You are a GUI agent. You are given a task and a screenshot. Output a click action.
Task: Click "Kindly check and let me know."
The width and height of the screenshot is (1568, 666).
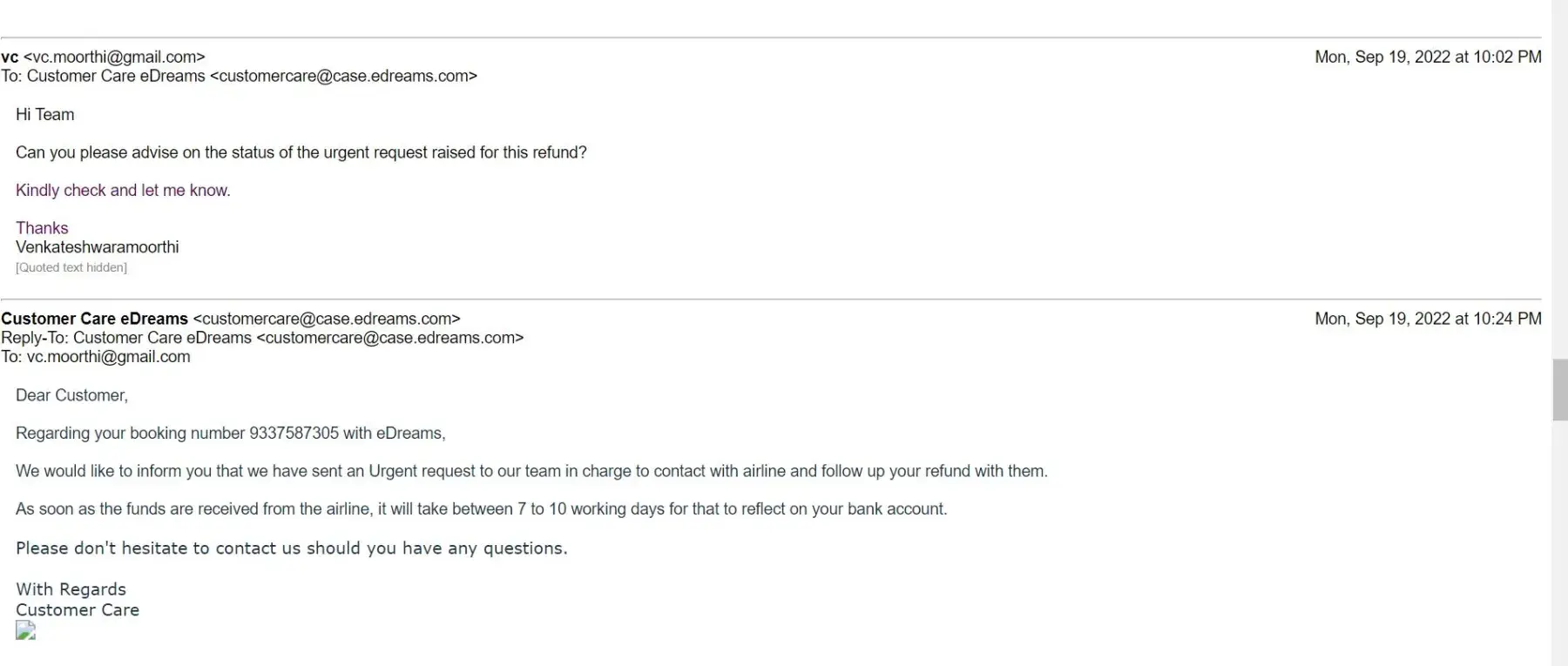123,191
